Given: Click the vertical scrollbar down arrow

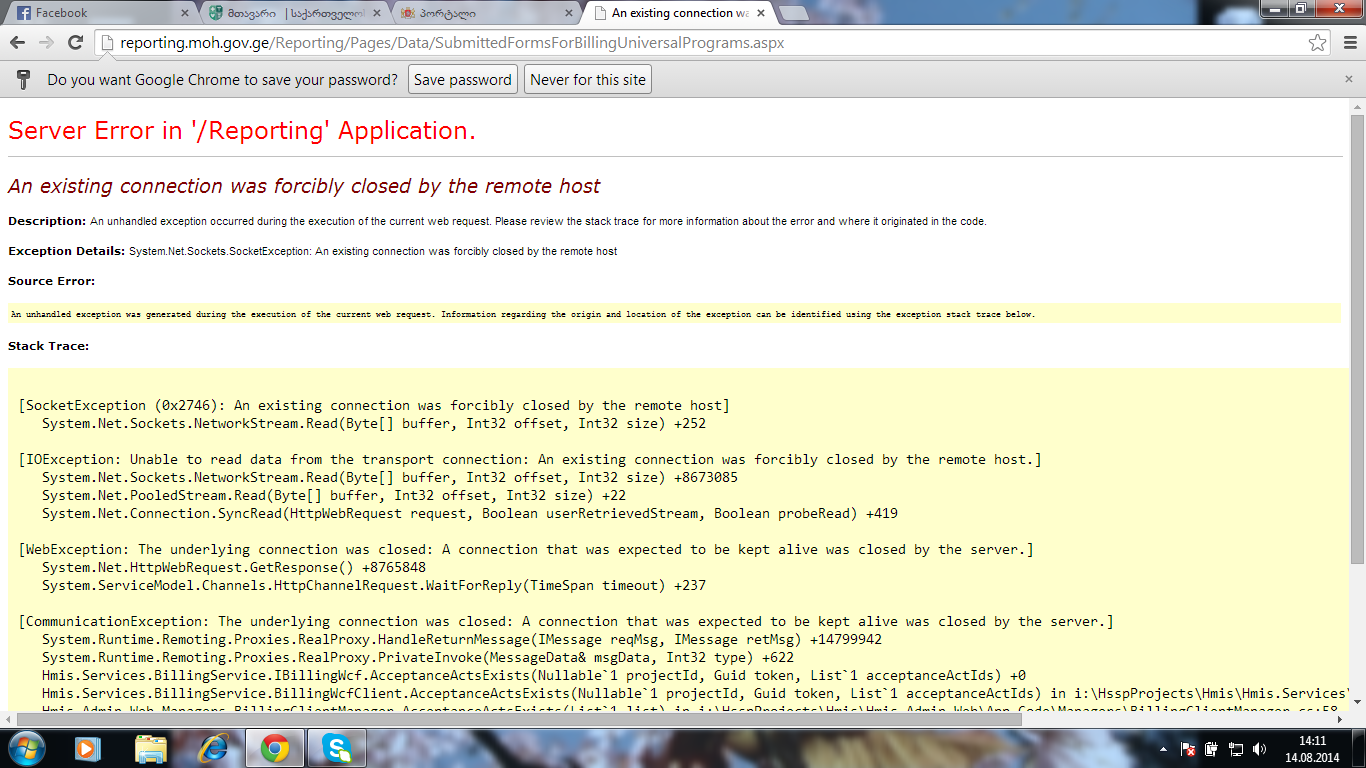Looking at the screenshot, I should (x=1357, y=702).
